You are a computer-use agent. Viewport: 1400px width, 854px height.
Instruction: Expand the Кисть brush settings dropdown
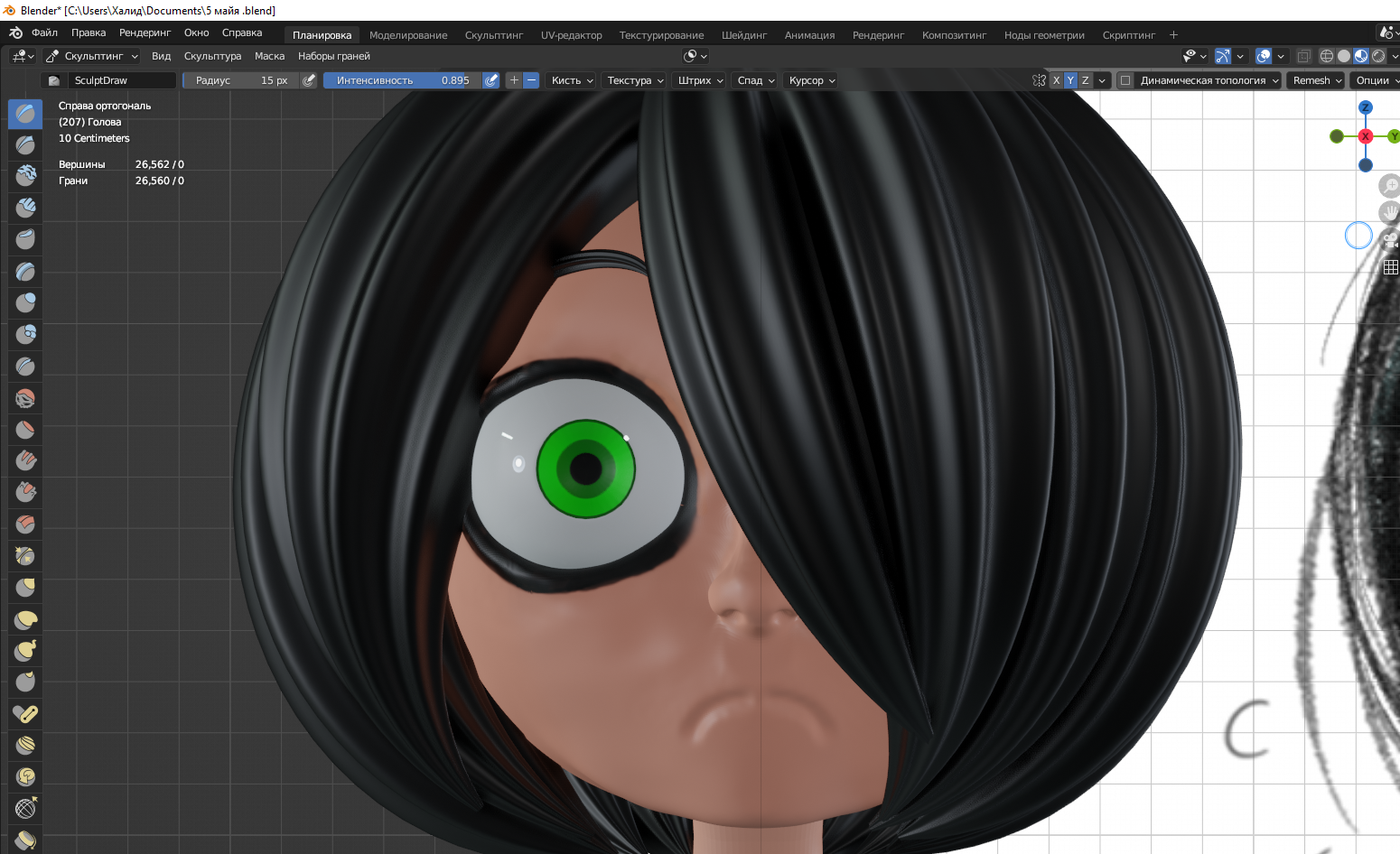click(573, 80)
